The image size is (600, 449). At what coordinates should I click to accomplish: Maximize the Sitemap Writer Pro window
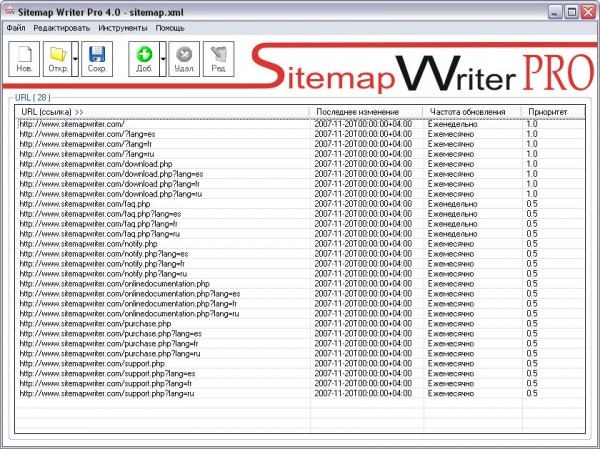[x=572, y=12]
